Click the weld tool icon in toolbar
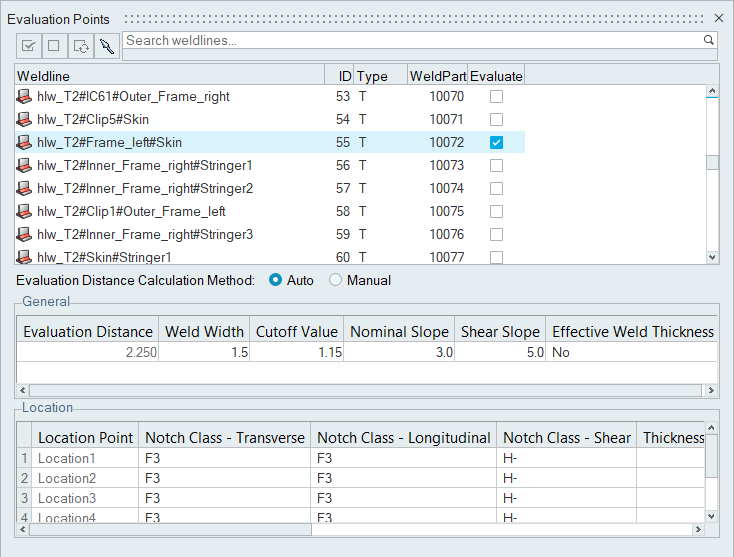Viewport: 734px width, 557px height. 107,45
